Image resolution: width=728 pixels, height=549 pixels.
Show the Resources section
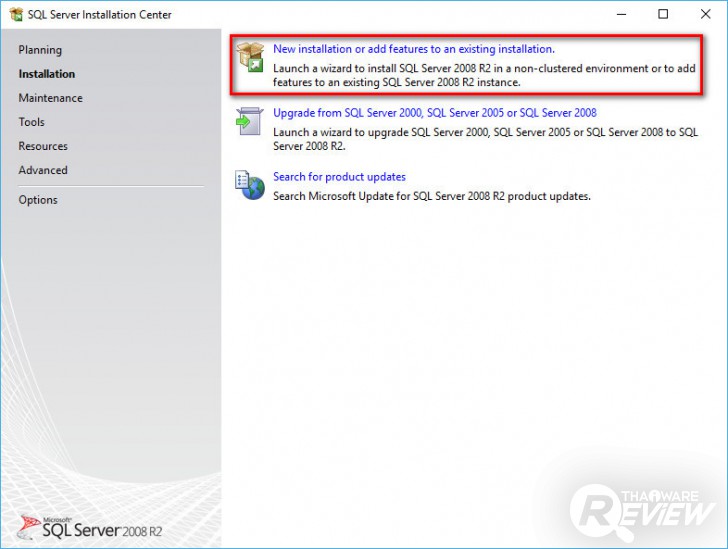(x=43, y=146)
